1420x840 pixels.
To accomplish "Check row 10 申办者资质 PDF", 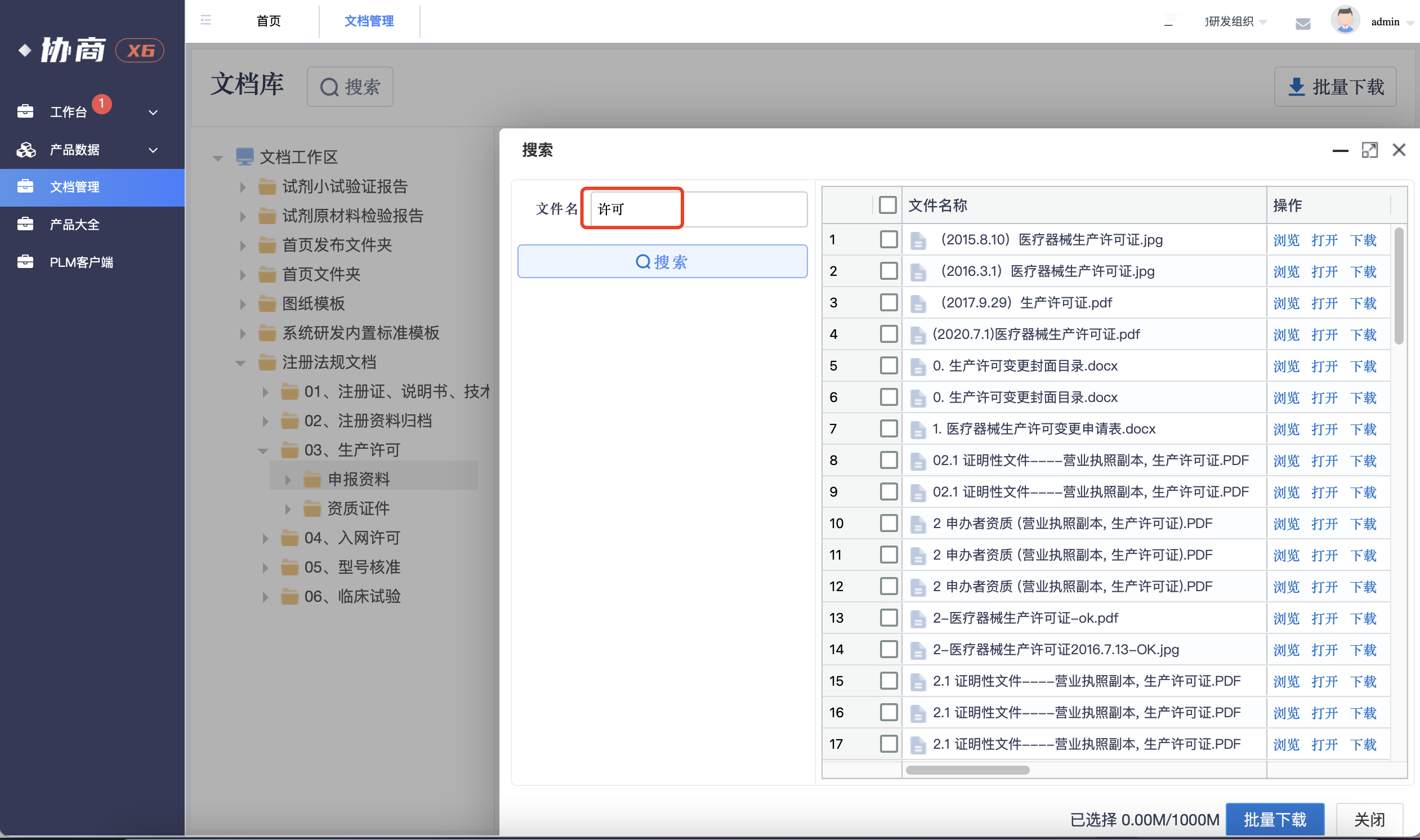I will point(888,523).
